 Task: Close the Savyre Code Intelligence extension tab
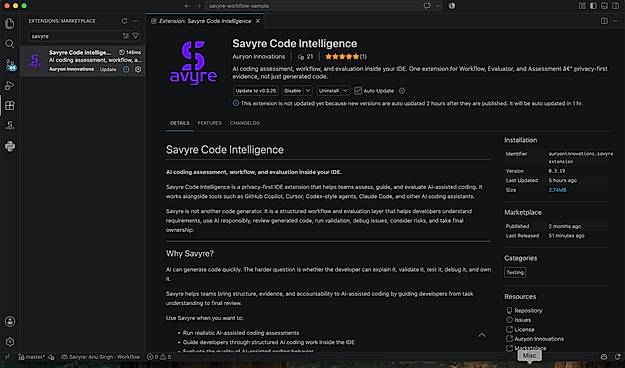(258, 21)
